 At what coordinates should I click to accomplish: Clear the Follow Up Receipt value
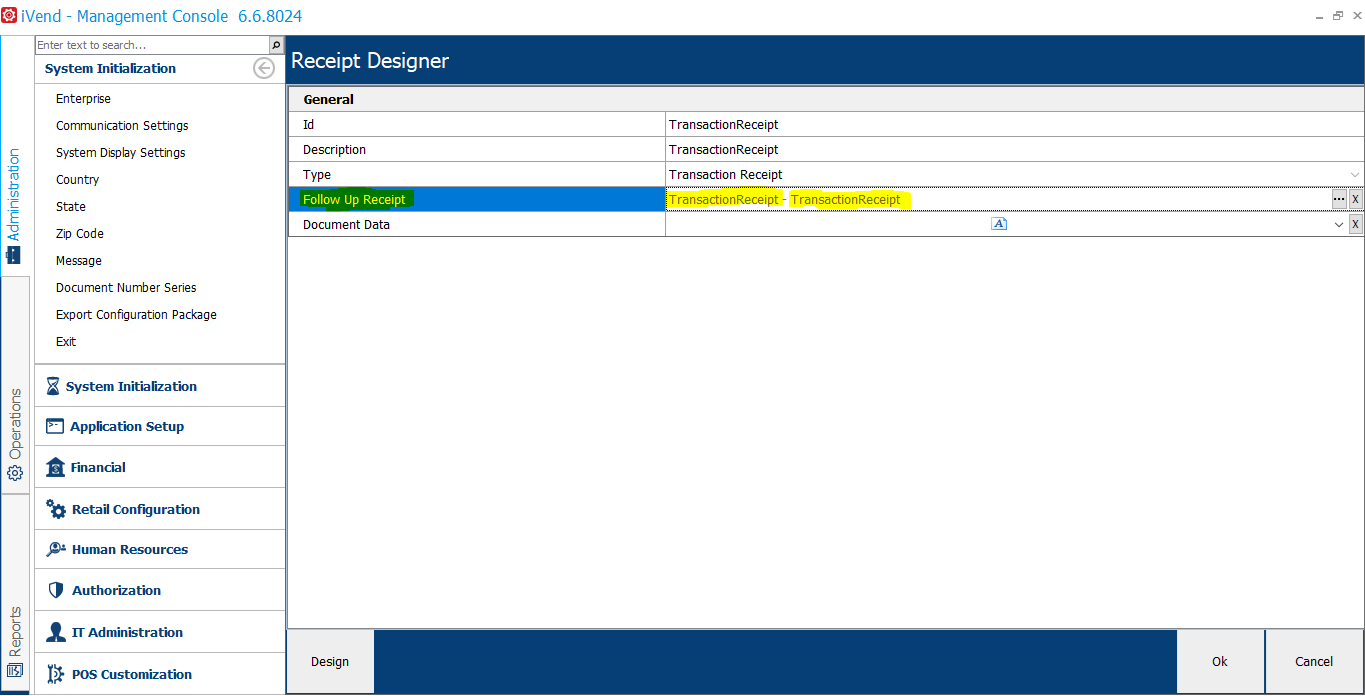[1356, 199]
